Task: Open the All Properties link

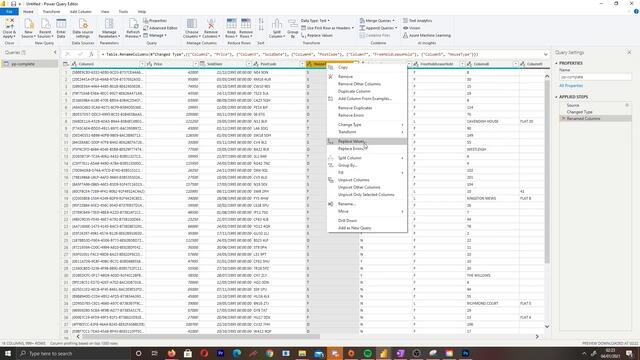Action: (571, 86)
